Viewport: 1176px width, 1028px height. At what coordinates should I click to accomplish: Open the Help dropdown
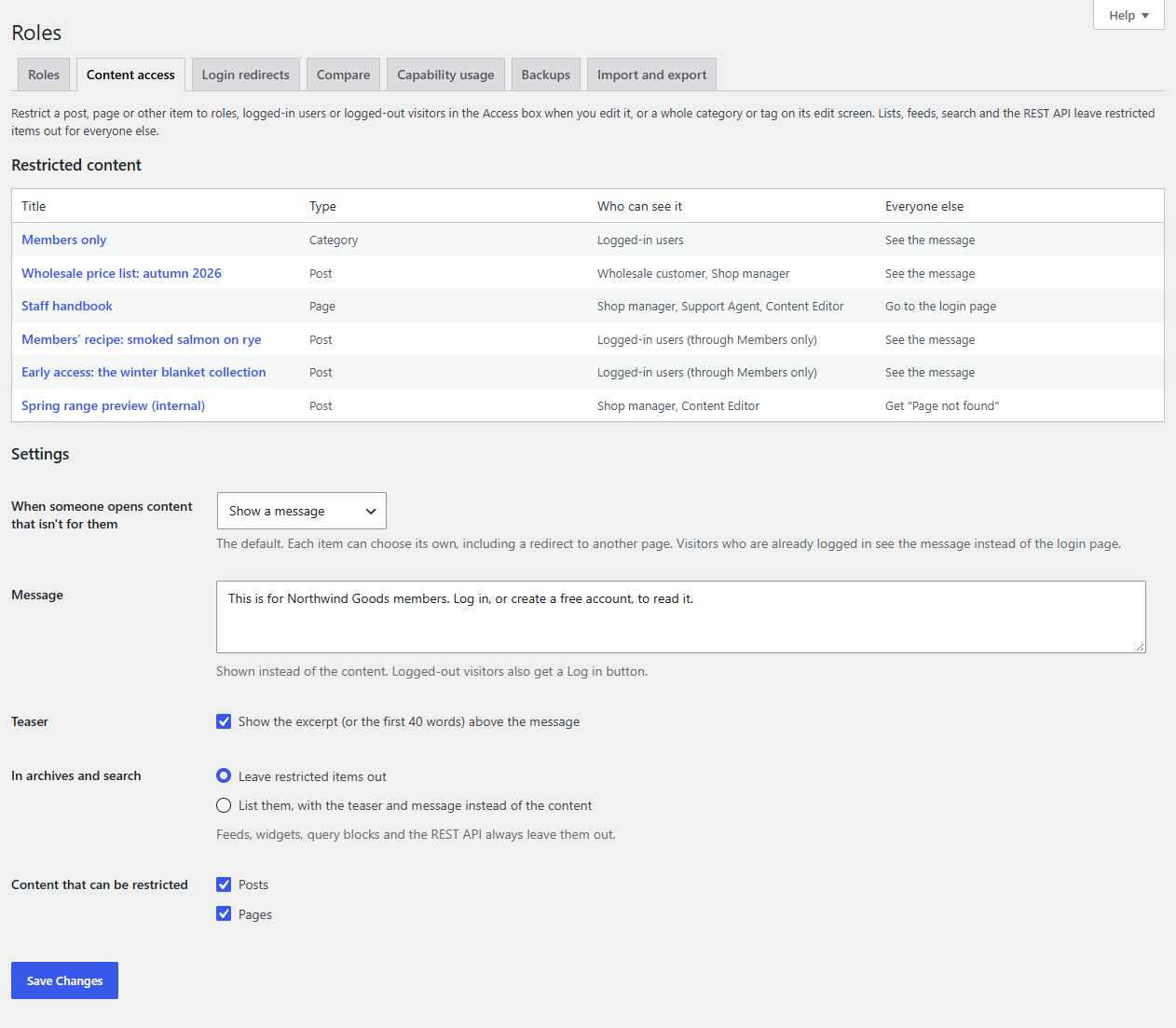[1128, 15]
